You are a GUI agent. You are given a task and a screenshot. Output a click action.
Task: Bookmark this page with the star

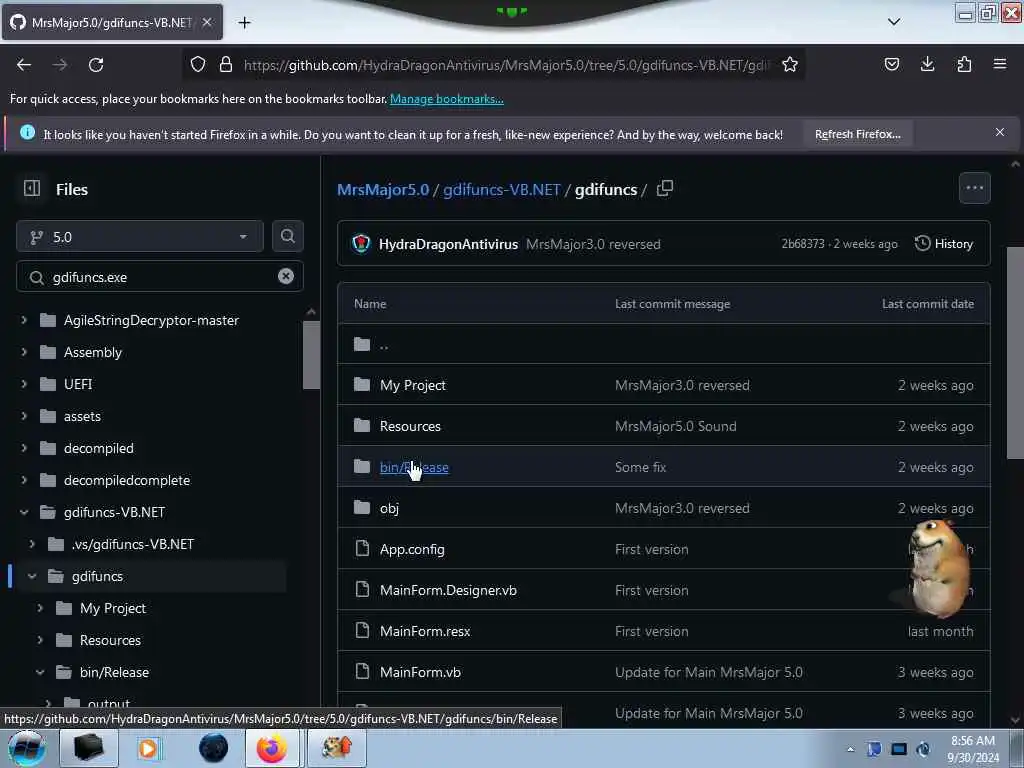click(x=790, y=64)
